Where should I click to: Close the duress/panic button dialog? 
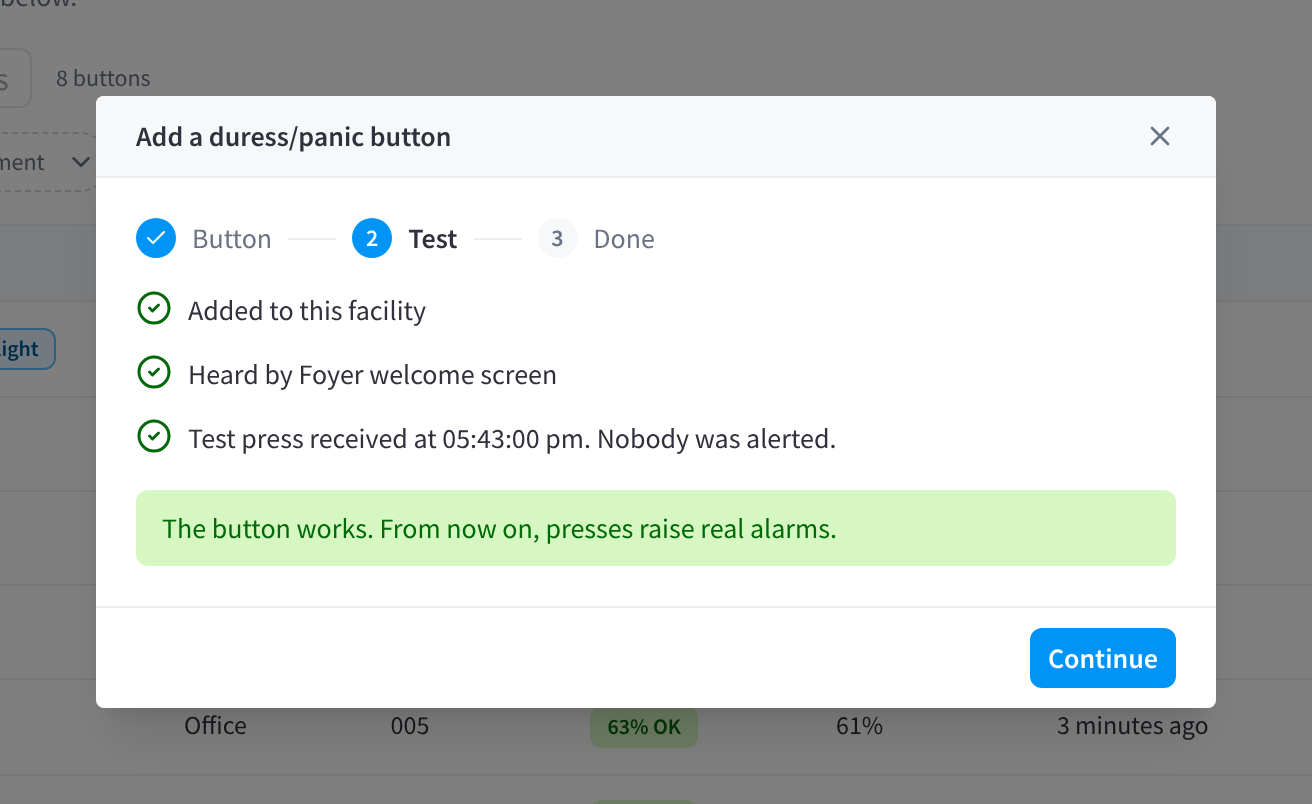1160,136
